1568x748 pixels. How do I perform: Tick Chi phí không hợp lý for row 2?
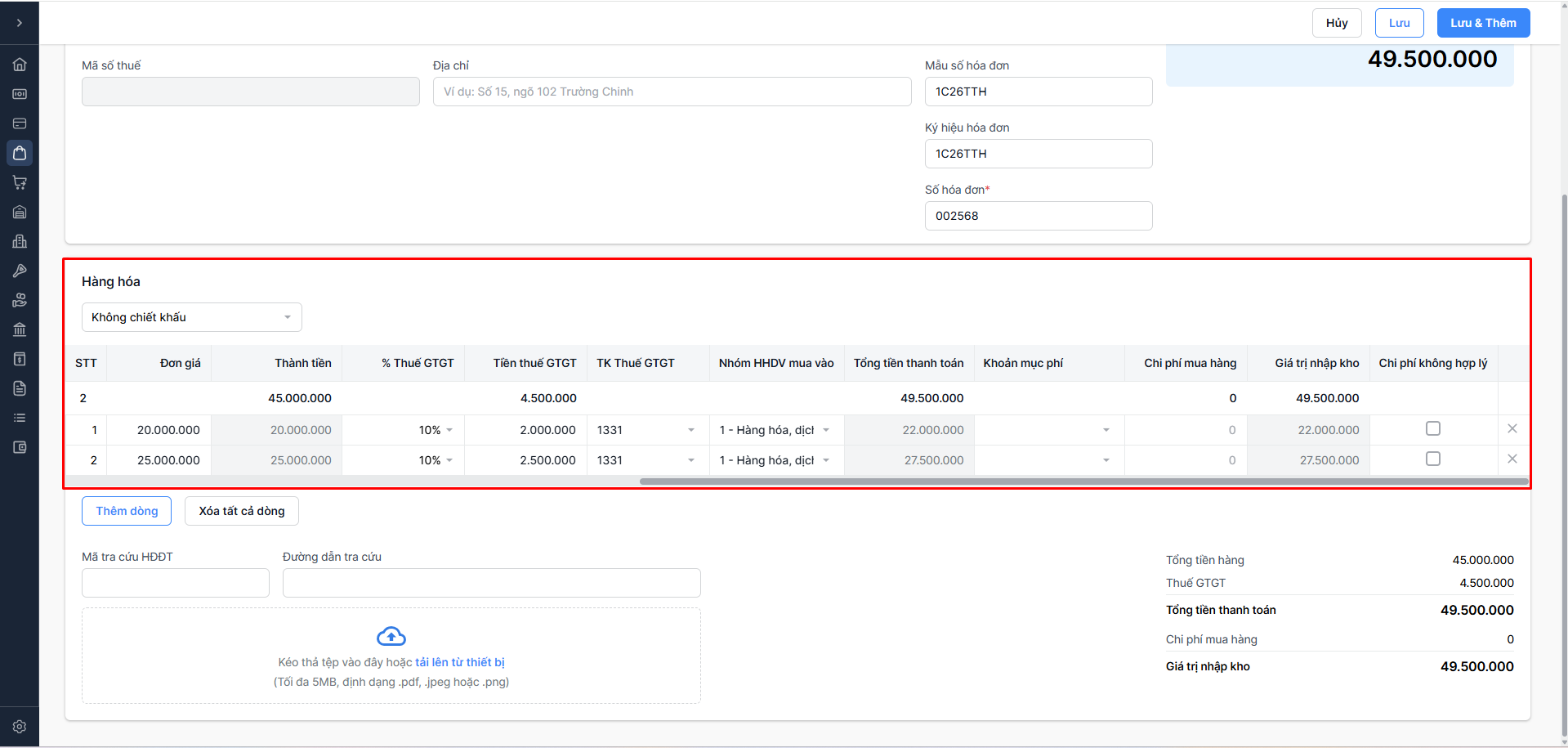pos(1432,459)
